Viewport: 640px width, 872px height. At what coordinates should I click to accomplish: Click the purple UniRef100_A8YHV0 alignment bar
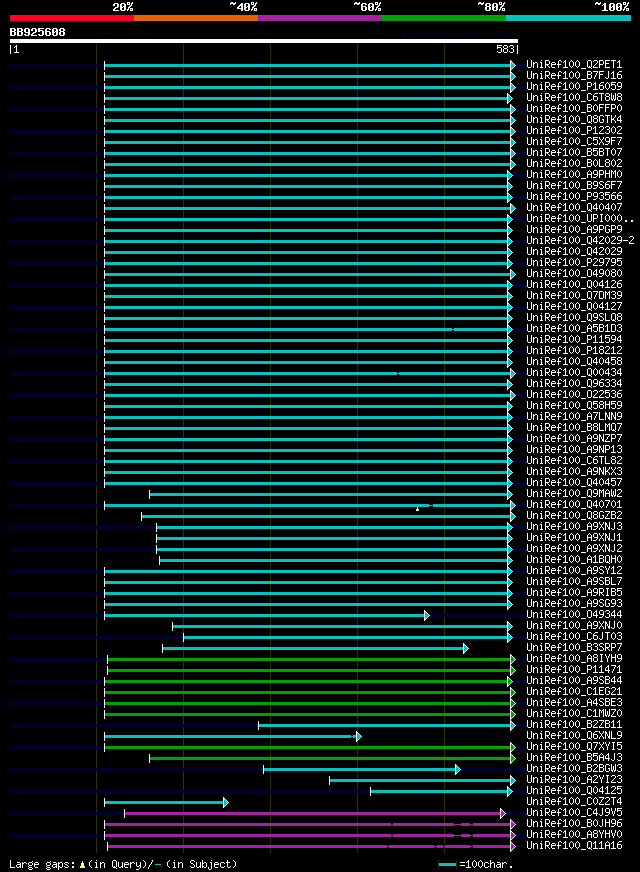click(310, 836)
